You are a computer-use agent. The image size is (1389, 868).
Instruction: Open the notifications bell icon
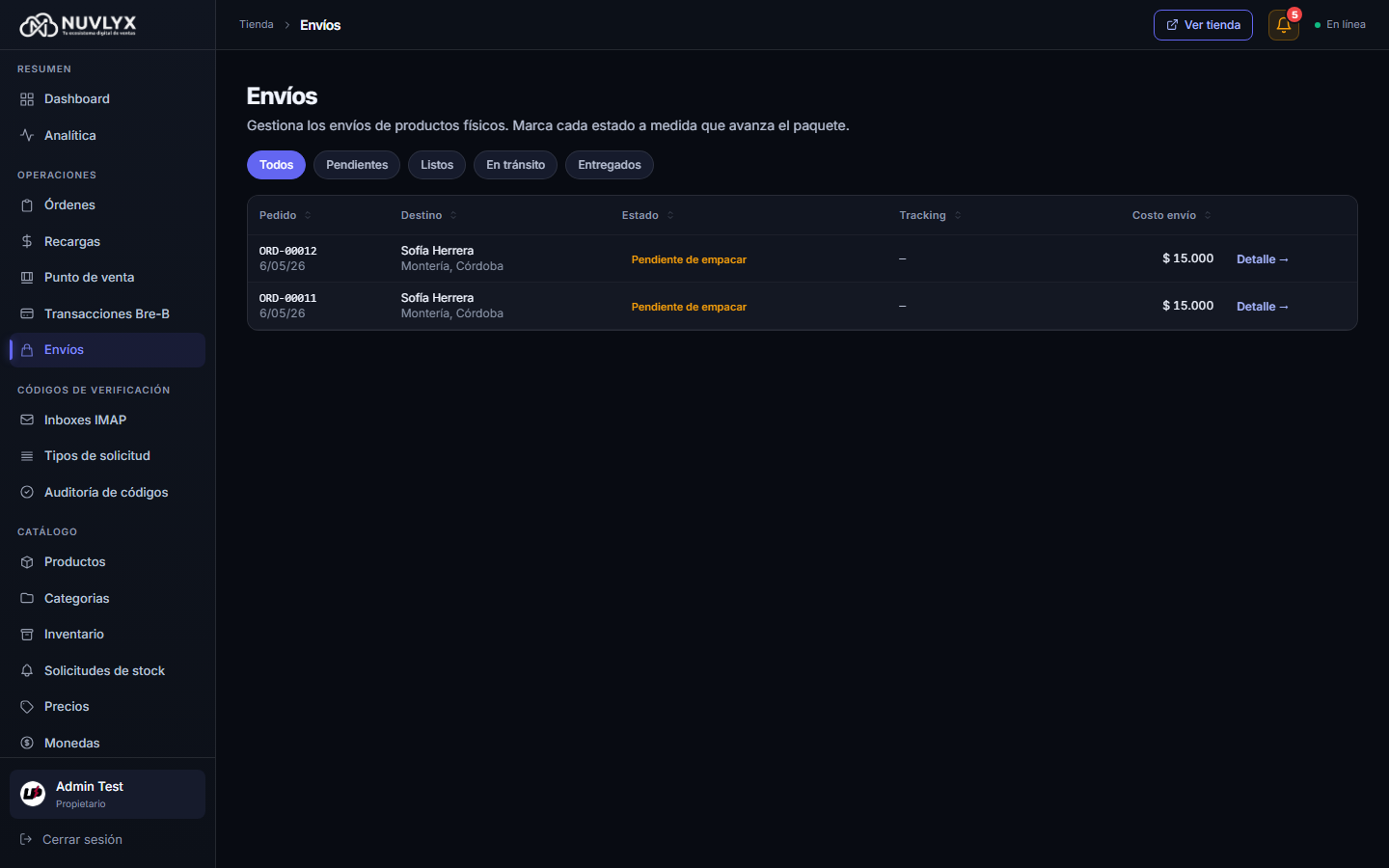pyautogui.click(x=1283, y=25)
